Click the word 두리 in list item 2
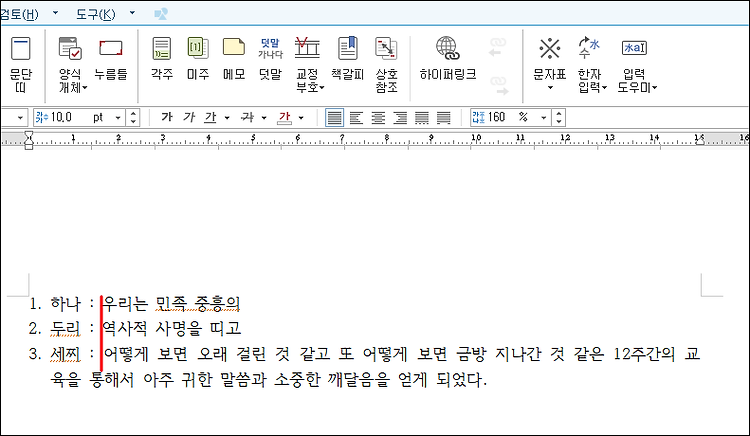750x436 pixels. coord(66,328)
